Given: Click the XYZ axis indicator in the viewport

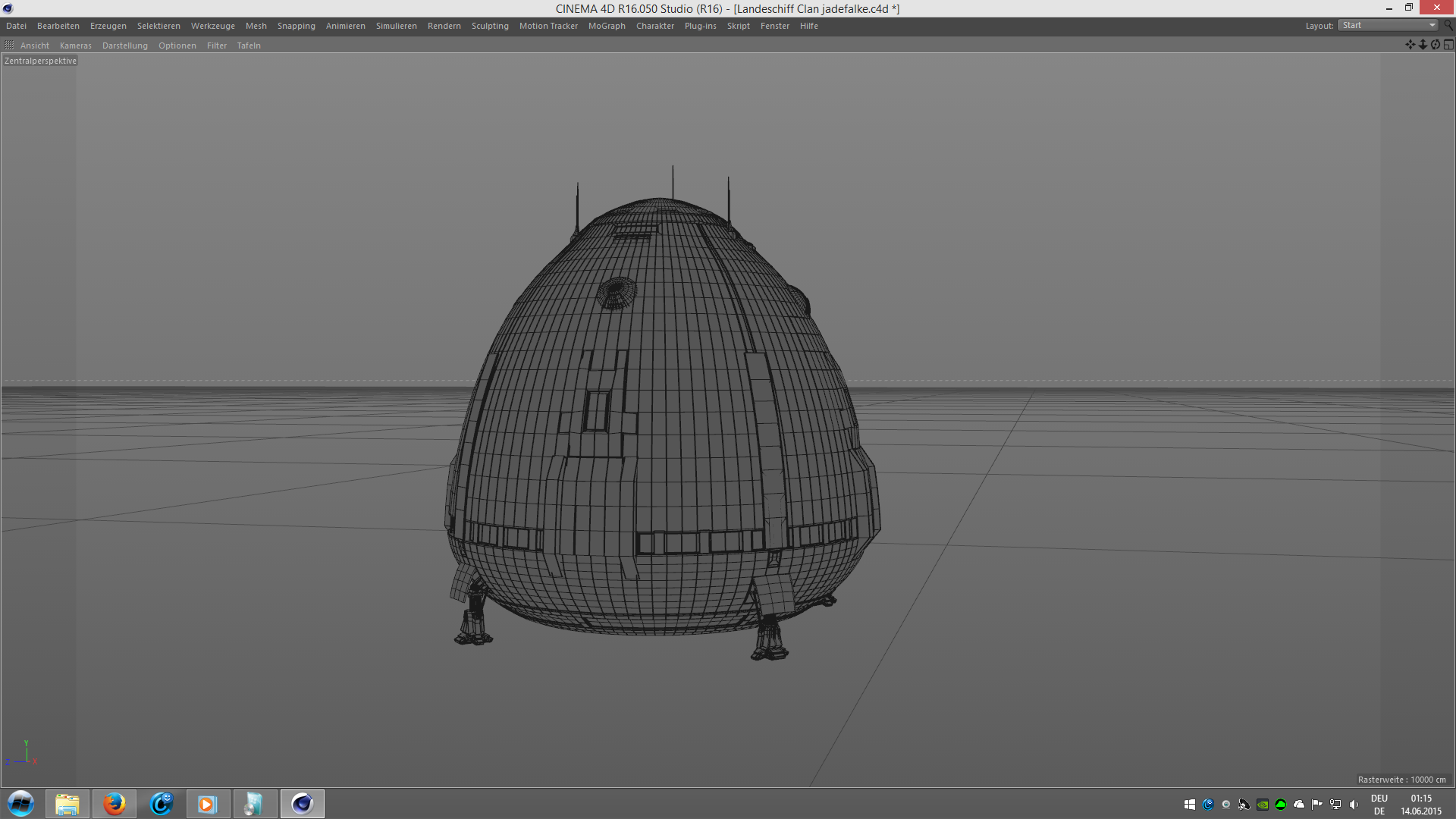Looking at the screenshot, I should point(22,754).
